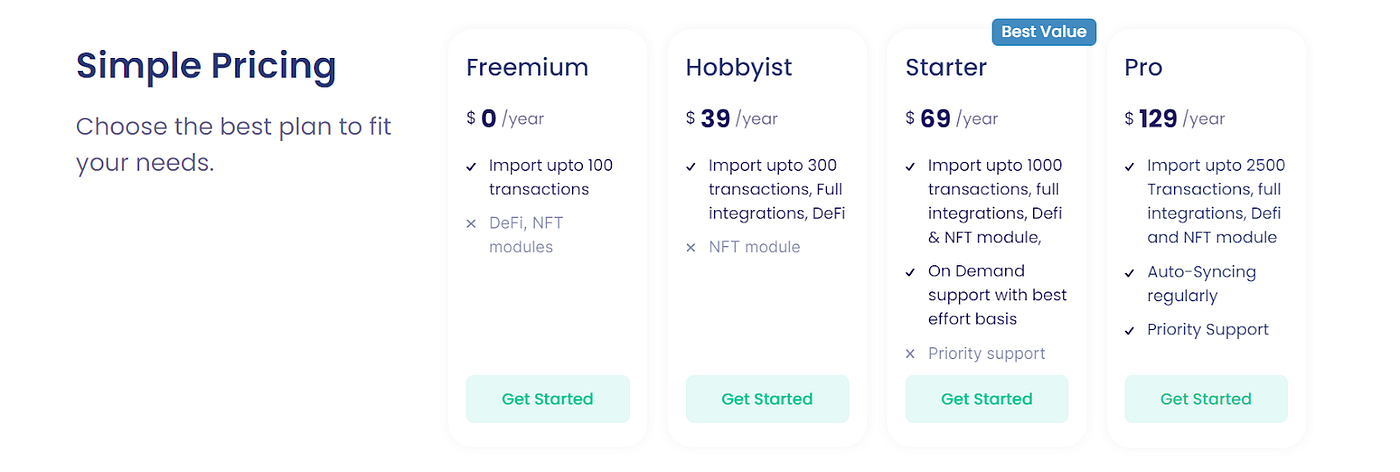The width and height of the screenshot is (1400, 472).
Task: Select the Freemium plan title
Action: point(527,67)
